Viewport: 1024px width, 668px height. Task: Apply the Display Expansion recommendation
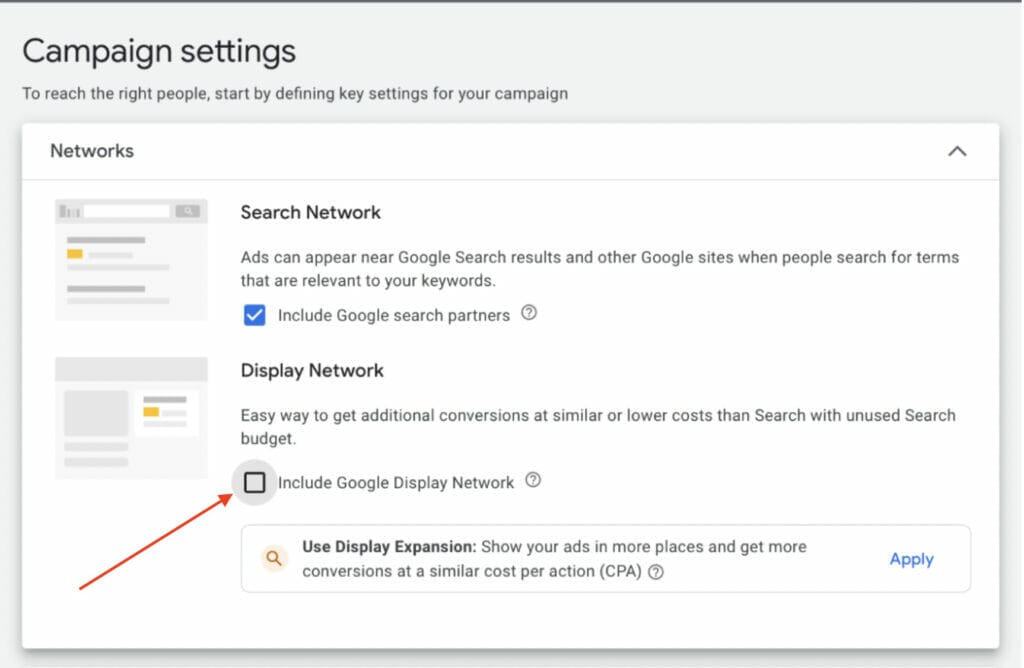(911, 559)
